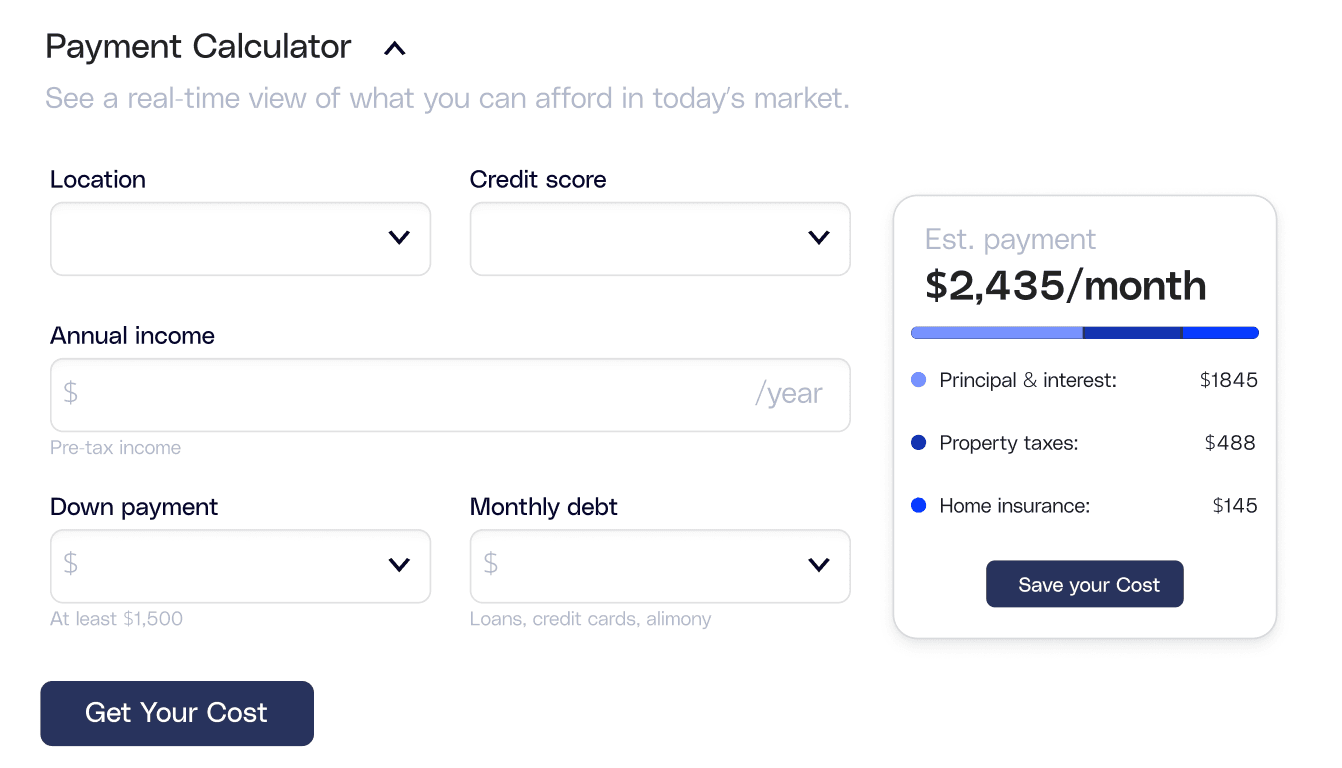
Task: Click the payment breakdown progress bar
Action: click(x=1084, y=332)
